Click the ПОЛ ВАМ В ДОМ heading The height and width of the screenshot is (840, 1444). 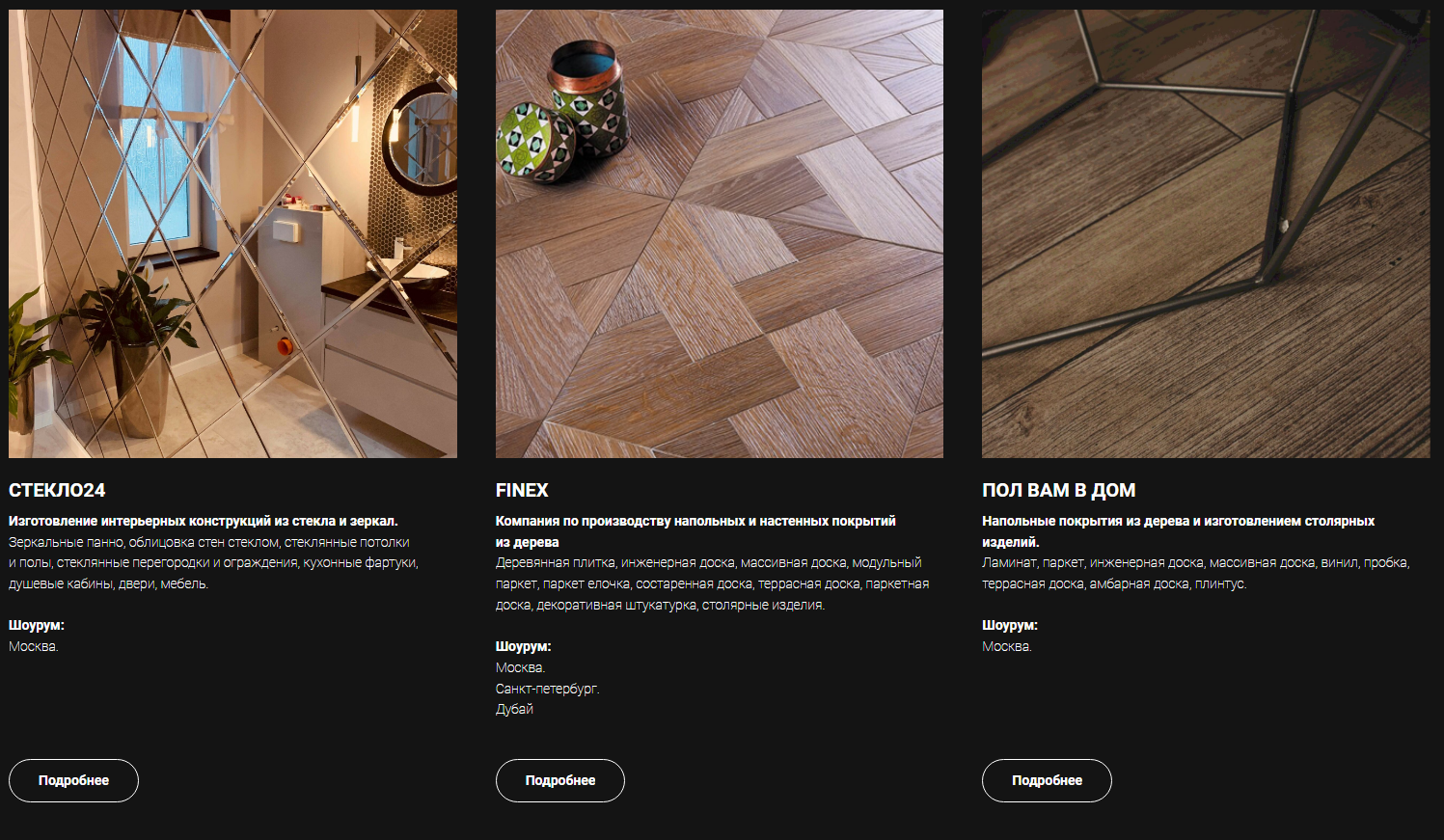click(x=1058, y=490)
